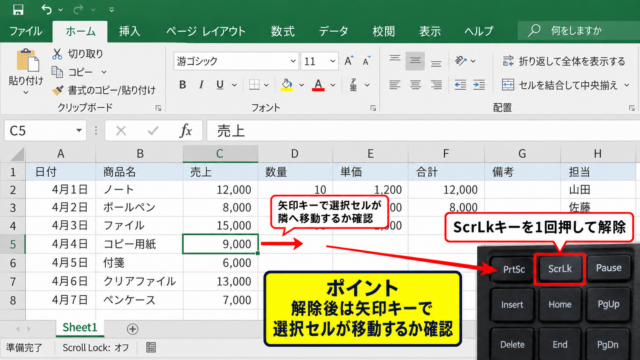
Task: Apply the yellow fill color bucket
Action: [287, 85]
